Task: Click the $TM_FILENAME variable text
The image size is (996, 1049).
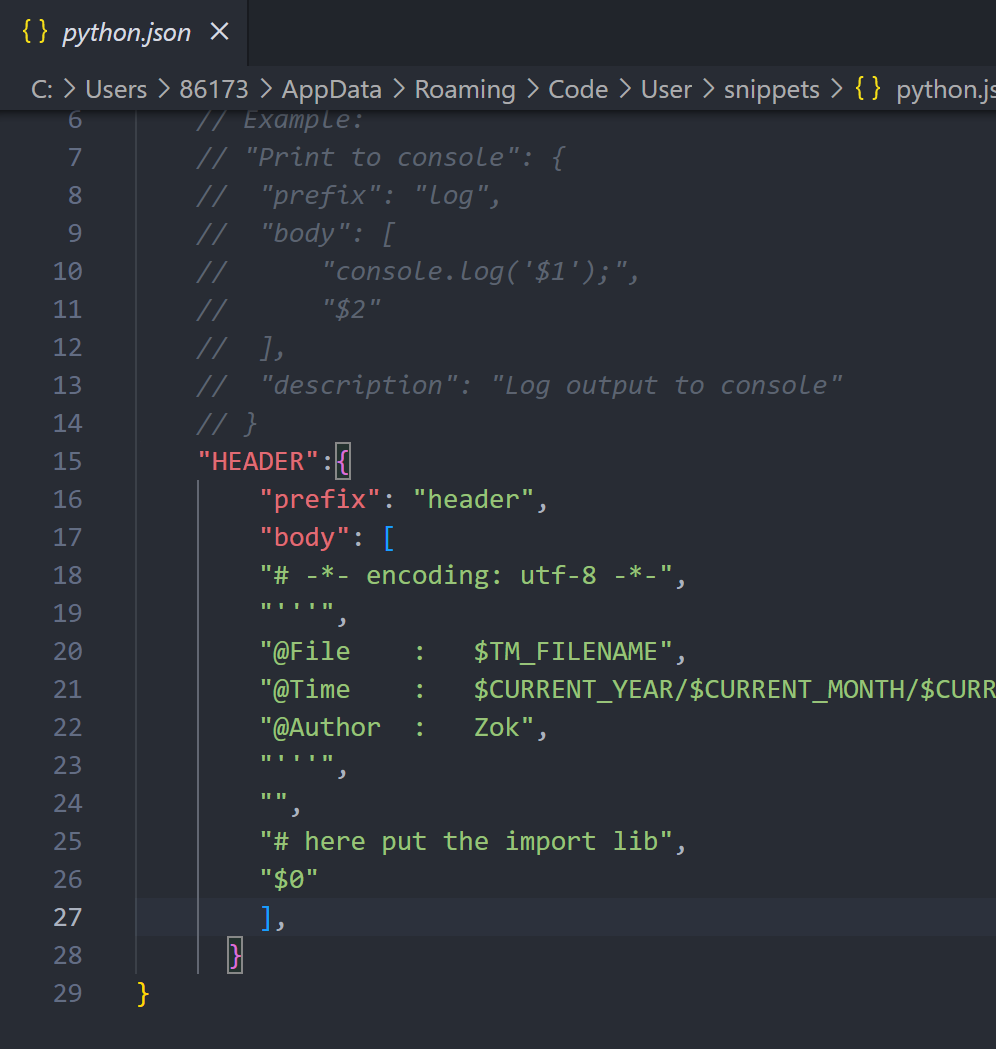Action: pyautogui.click(x=565, y=652)
